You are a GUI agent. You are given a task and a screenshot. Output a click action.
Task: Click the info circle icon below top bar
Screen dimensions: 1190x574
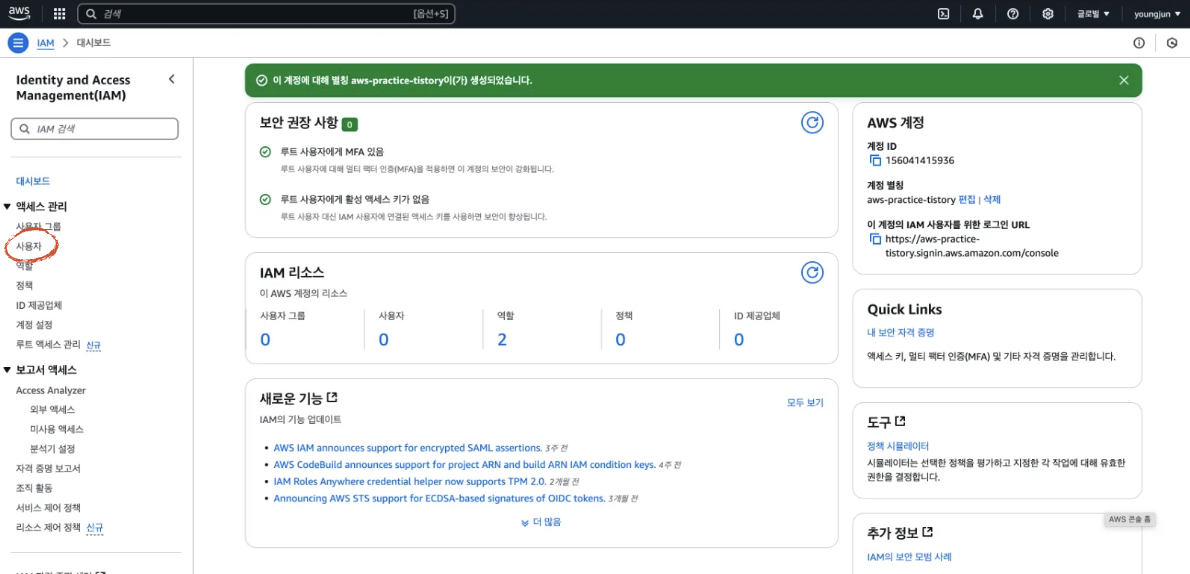(1139, 43)
